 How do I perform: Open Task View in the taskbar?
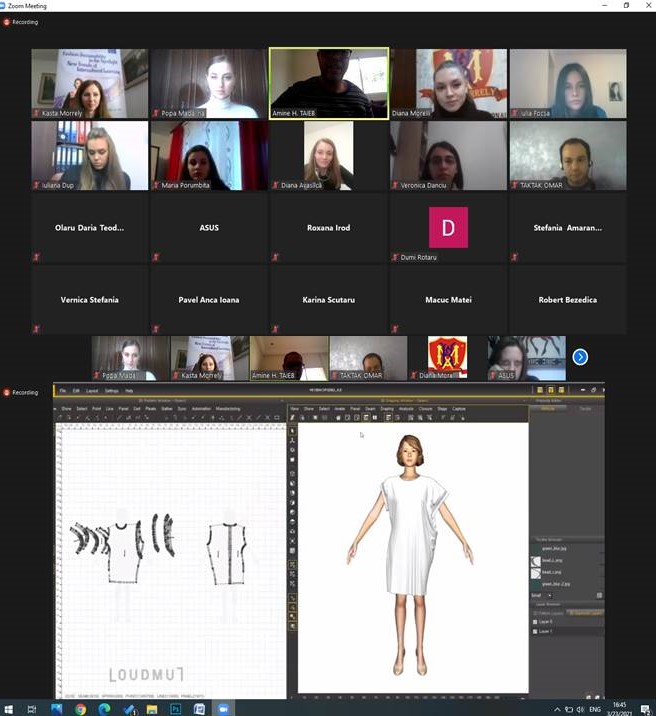(x=31, y=709)
